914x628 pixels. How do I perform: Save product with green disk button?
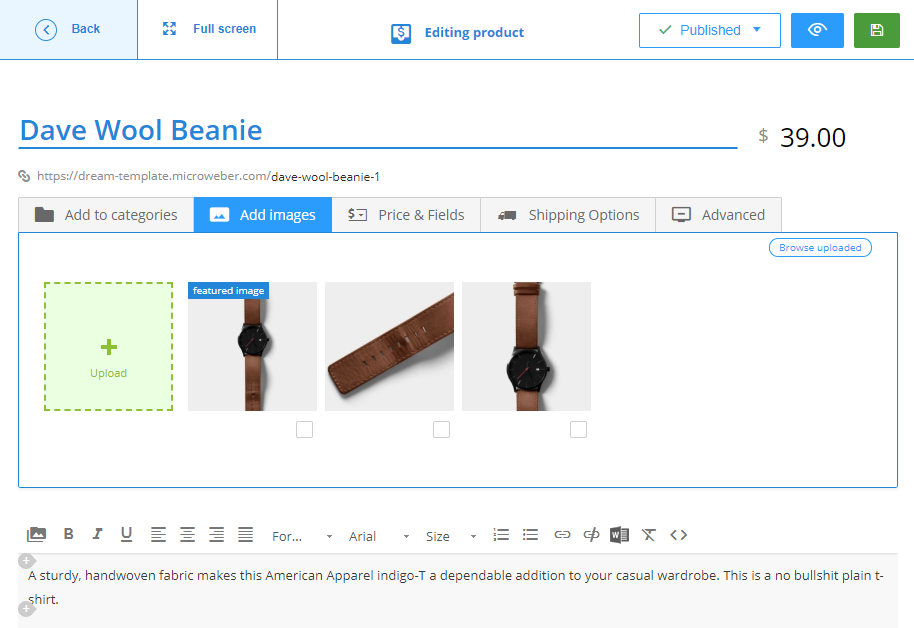(877, 30)
